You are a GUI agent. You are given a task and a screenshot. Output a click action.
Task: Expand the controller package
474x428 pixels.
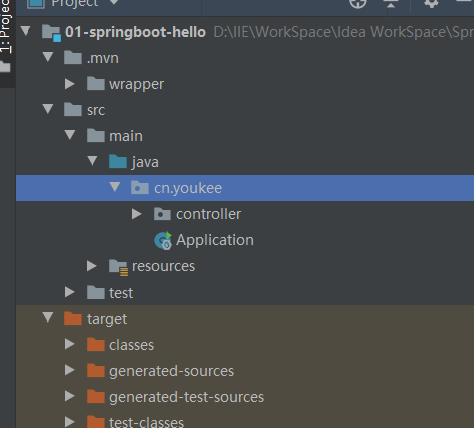coord(137,214)
